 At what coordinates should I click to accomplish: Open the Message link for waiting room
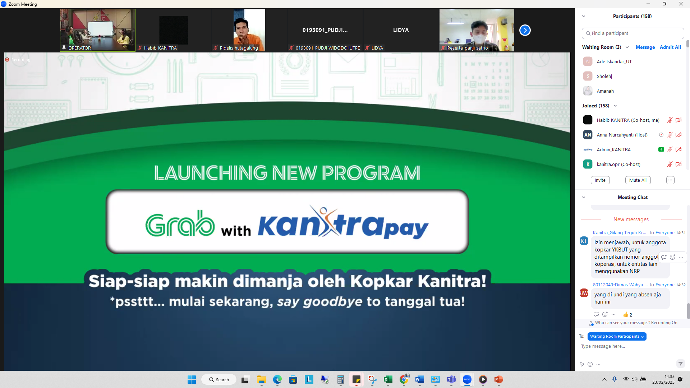(x=645, y=47)
